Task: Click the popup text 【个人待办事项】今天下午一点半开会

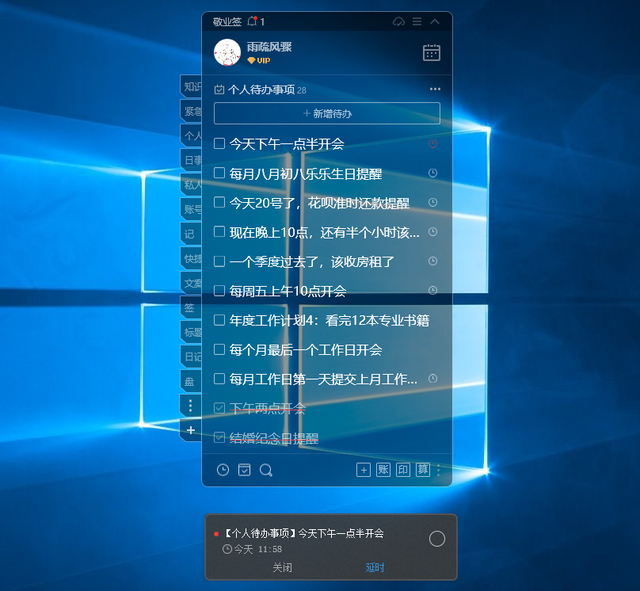Action: (304, 533)
